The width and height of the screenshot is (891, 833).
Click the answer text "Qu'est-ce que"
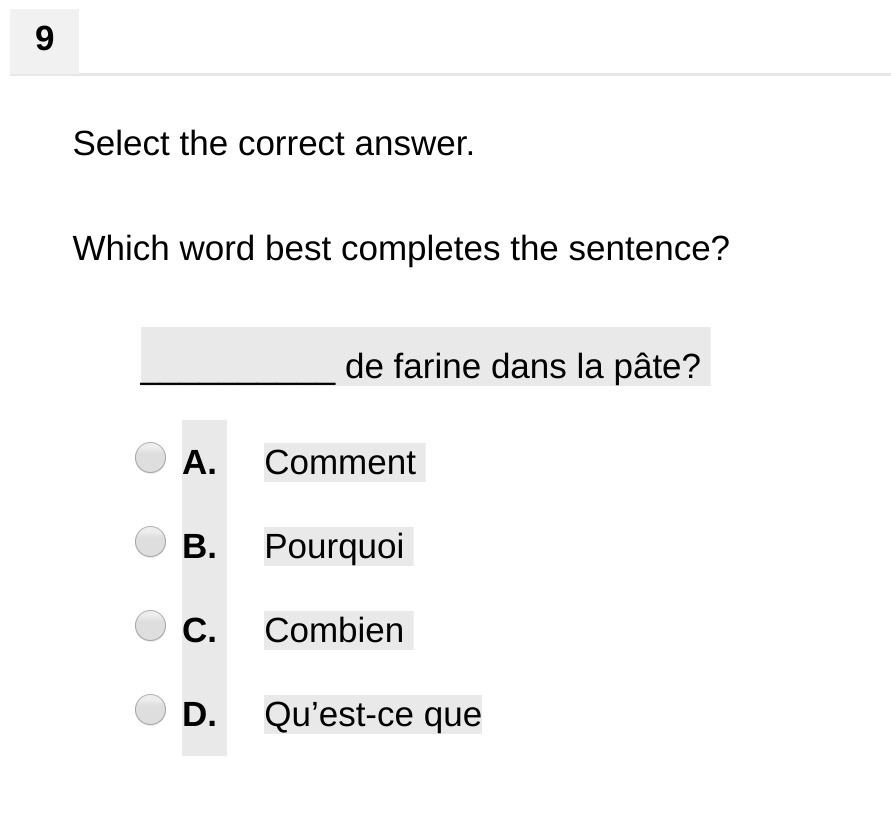pyautogui.click(x=372, y=715)
